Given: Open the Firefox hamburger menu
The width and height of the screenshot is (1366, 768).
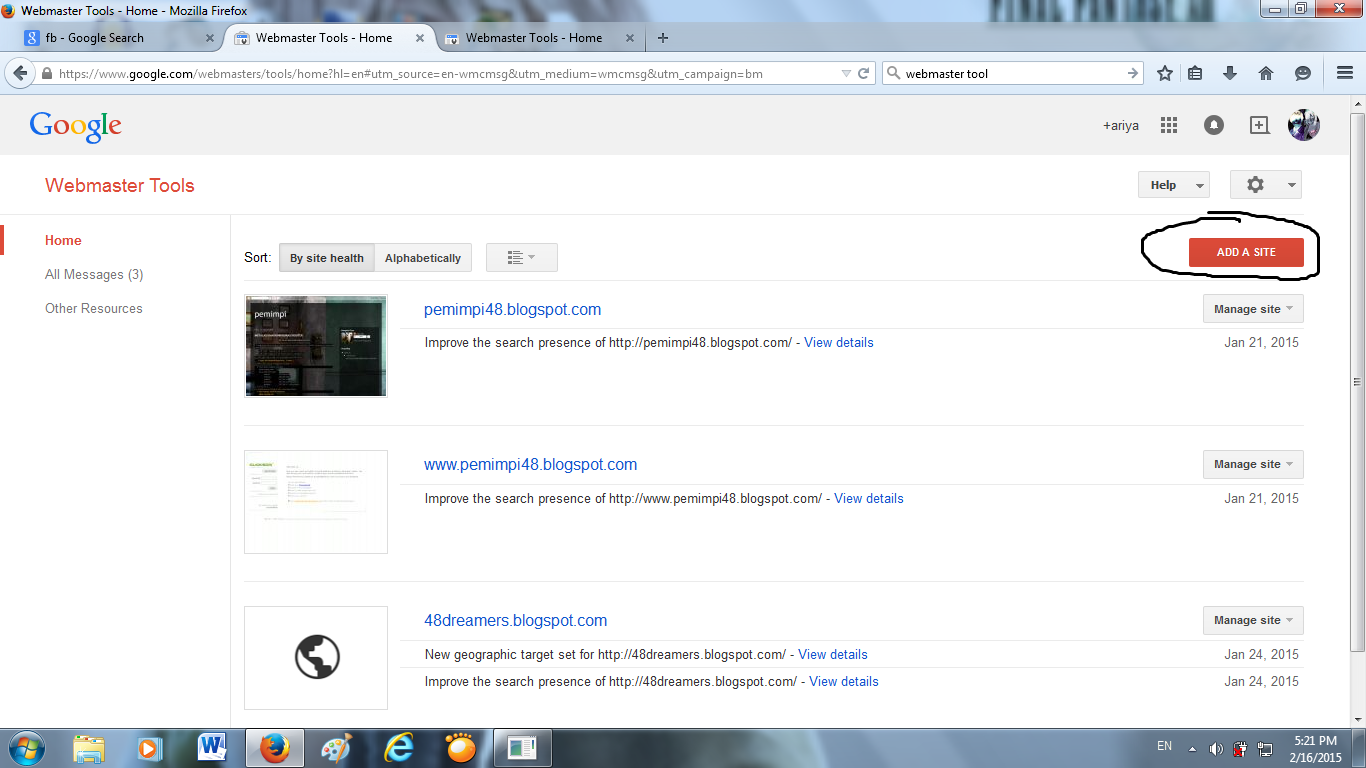Looking at the screenshot, I should tap(1345, 73).
